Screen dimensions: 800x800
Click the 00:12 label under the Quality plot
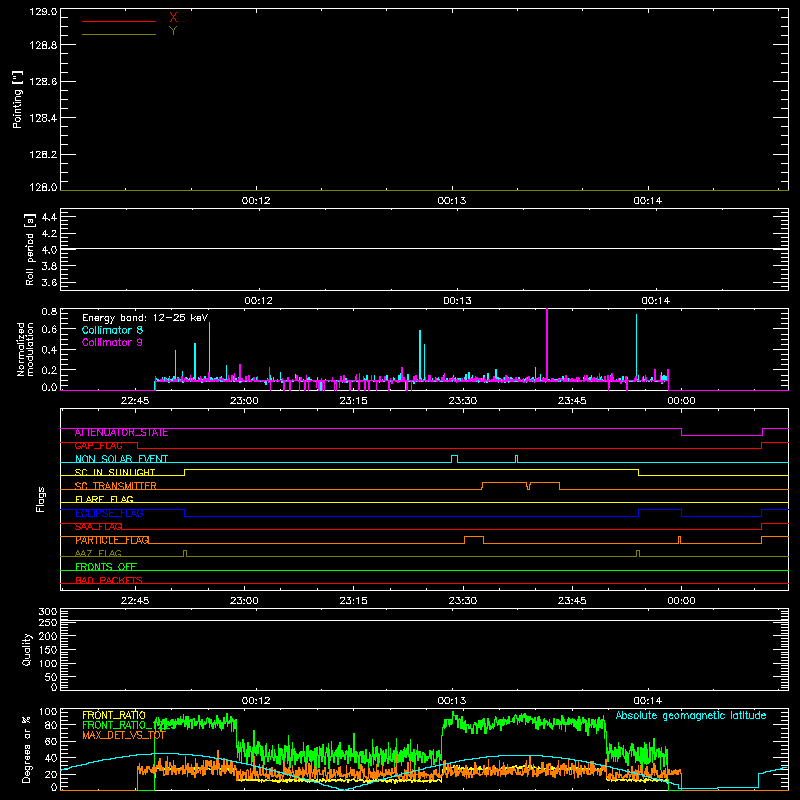coord(256,701)
